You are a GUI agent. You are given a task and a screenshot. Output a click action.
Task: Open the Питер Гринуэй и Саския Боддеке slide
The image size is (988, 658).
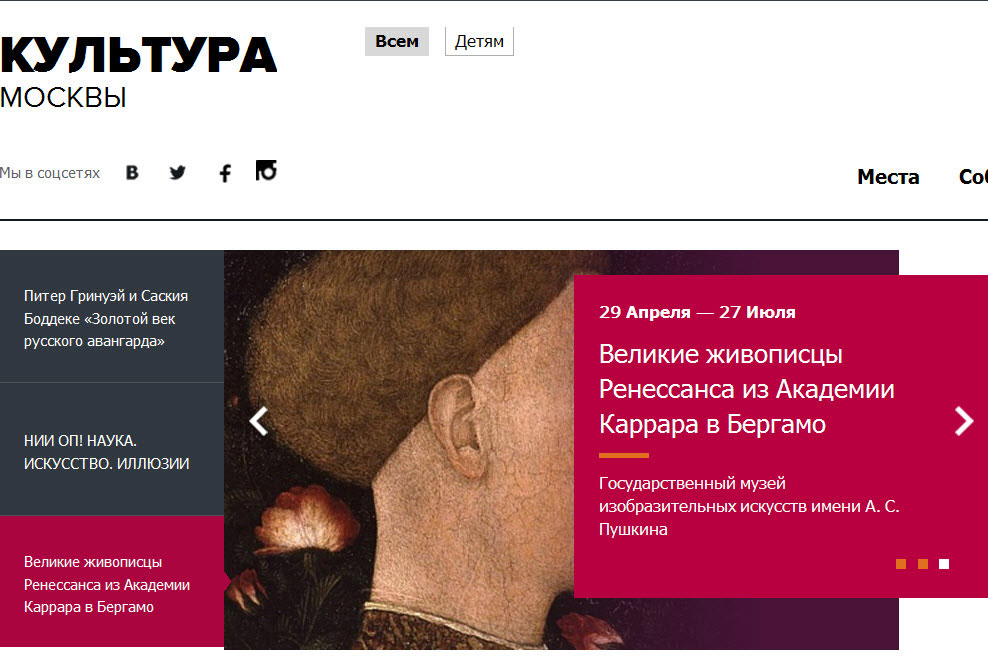coord(112,316)
